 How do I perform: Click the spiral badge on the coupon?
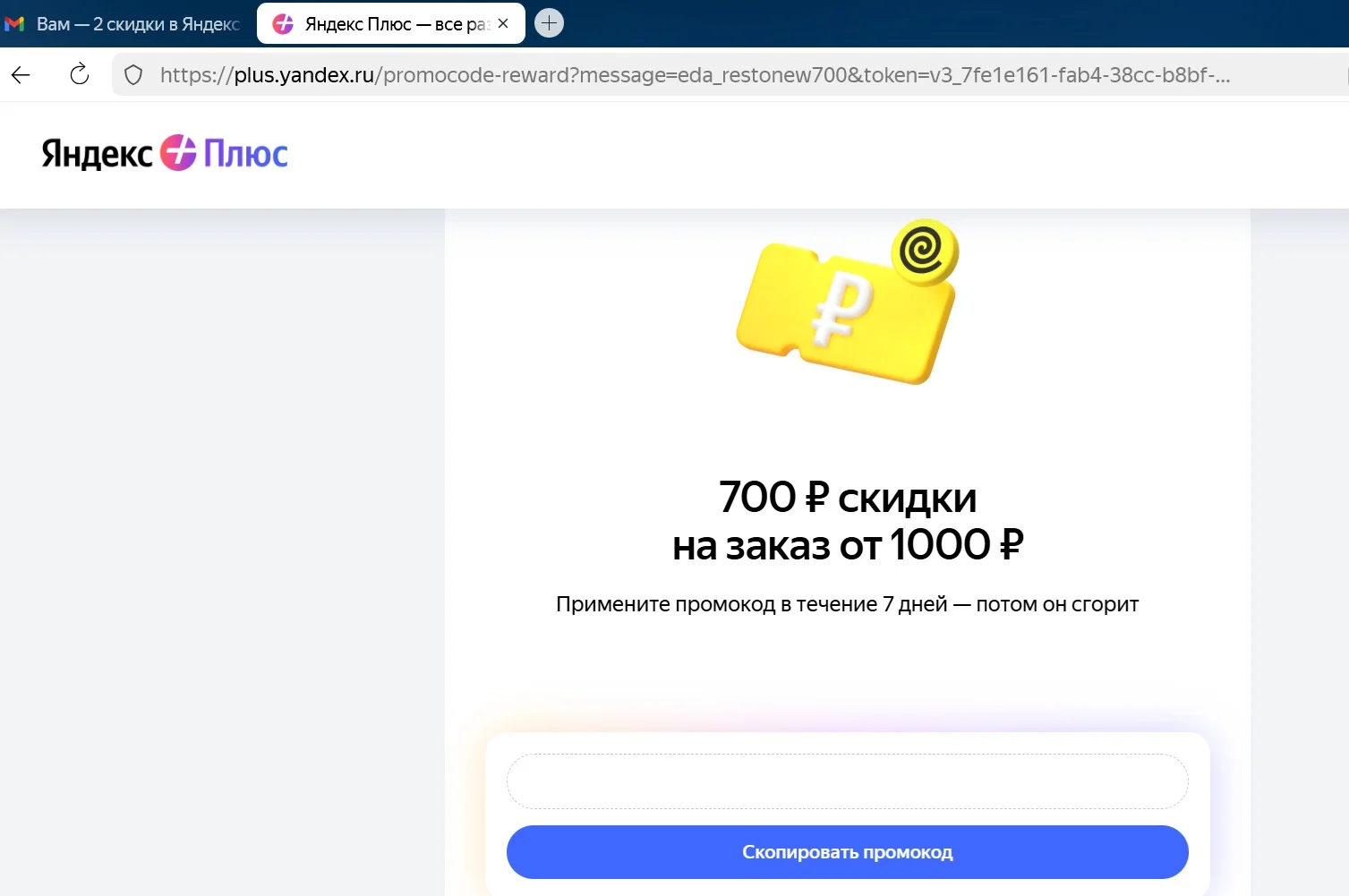coord(925,252)
